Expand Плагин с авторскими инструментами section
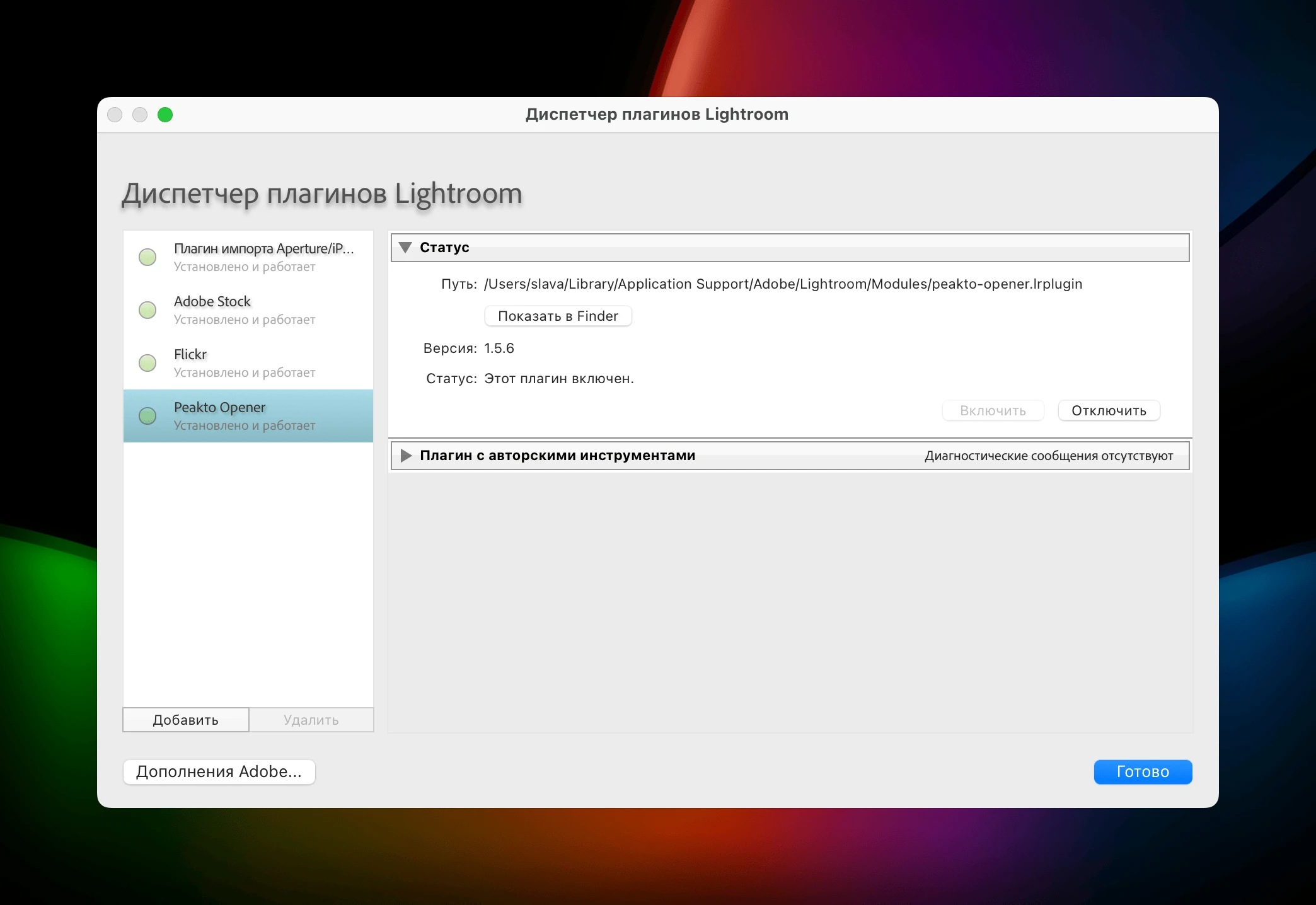This screenshot has height=905, width=1316. tap(407, 456)
